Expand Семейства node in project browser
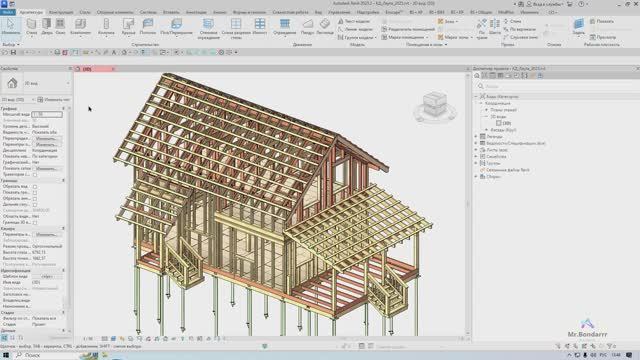 point(476,157)
